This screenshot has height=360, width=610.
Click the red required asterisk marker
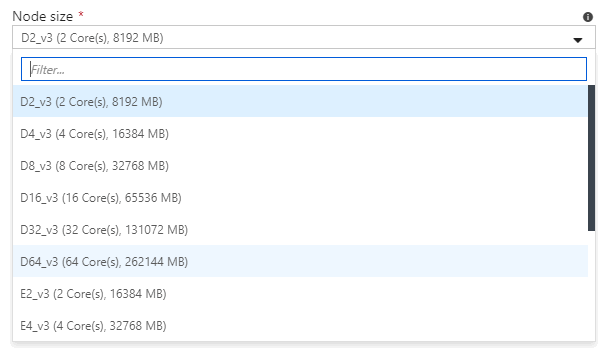pyautogui.click(x=81, y=14)
